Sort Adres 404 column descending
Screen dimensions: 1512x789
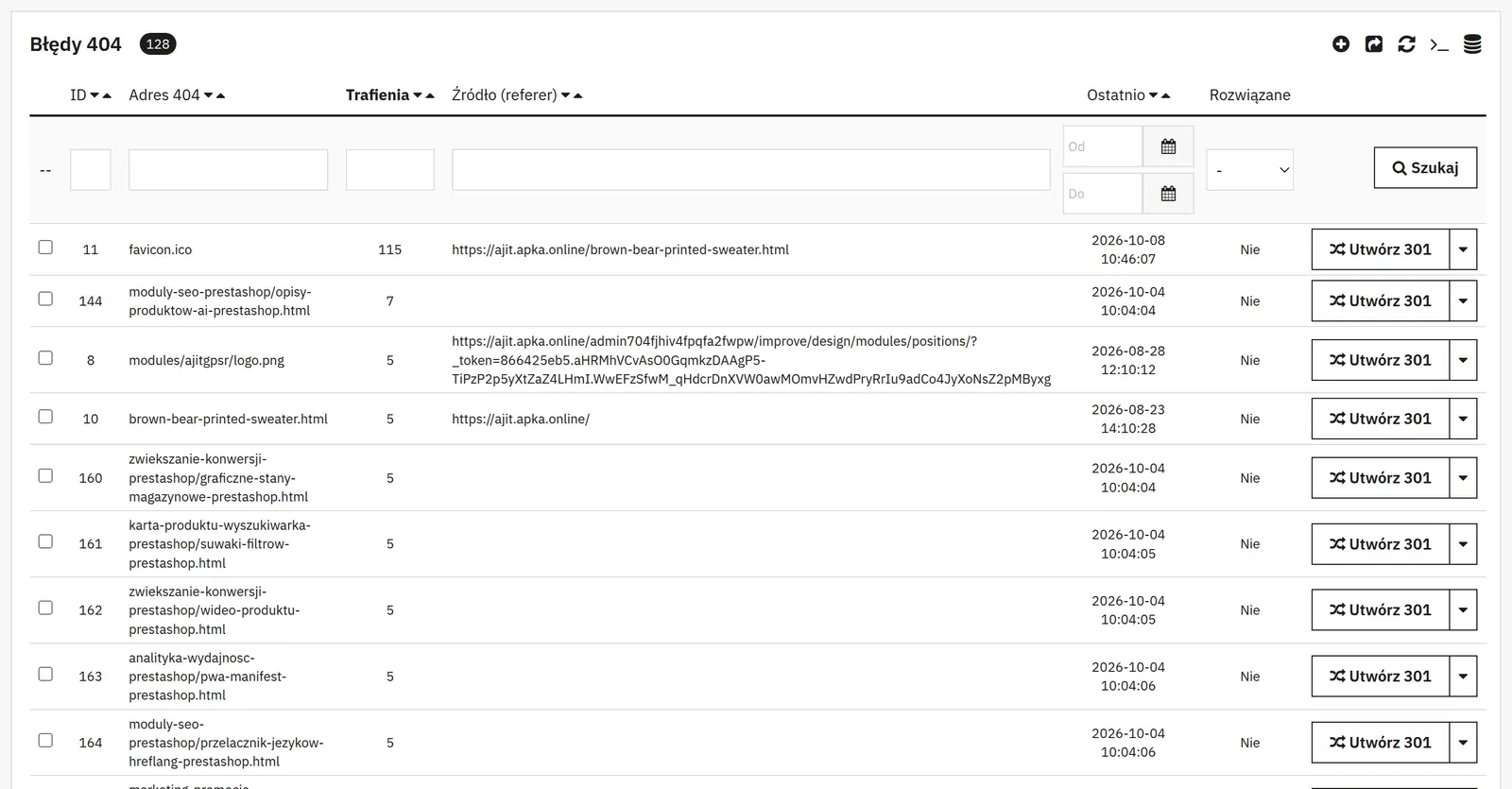tap(208, 95)
